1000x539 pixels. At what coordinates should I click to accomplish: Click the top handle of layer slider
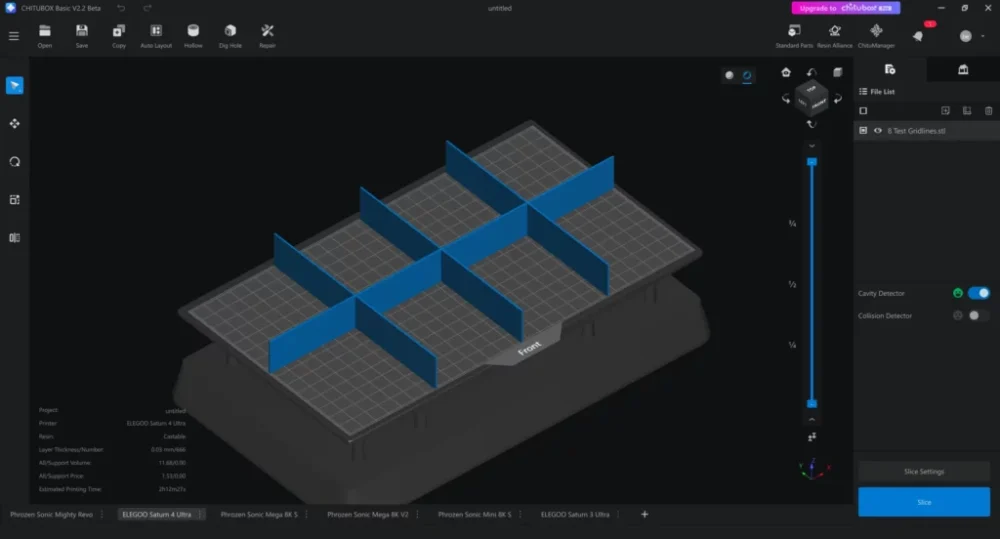point(812,161)
